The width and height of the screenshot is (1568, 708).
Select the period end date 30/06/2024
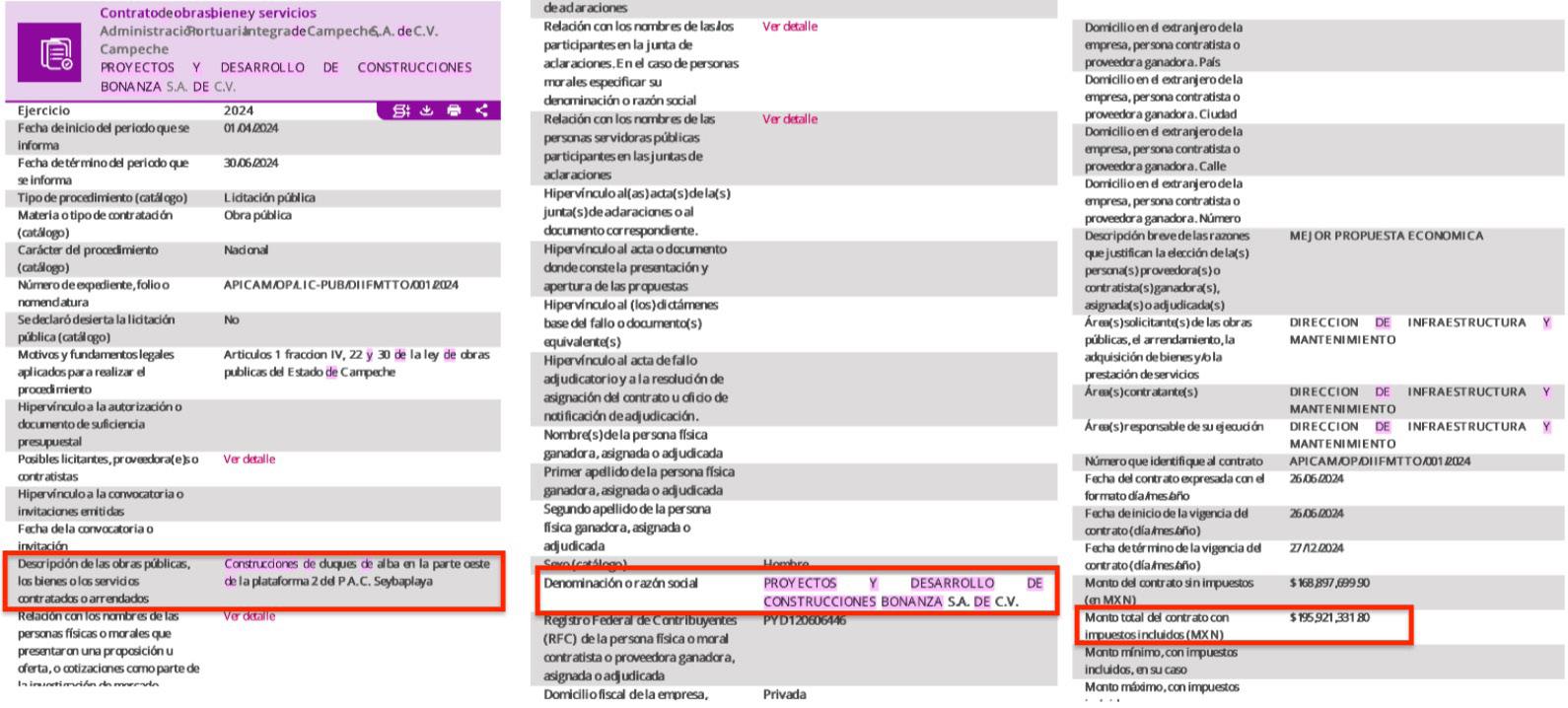[x=250, y=163]
